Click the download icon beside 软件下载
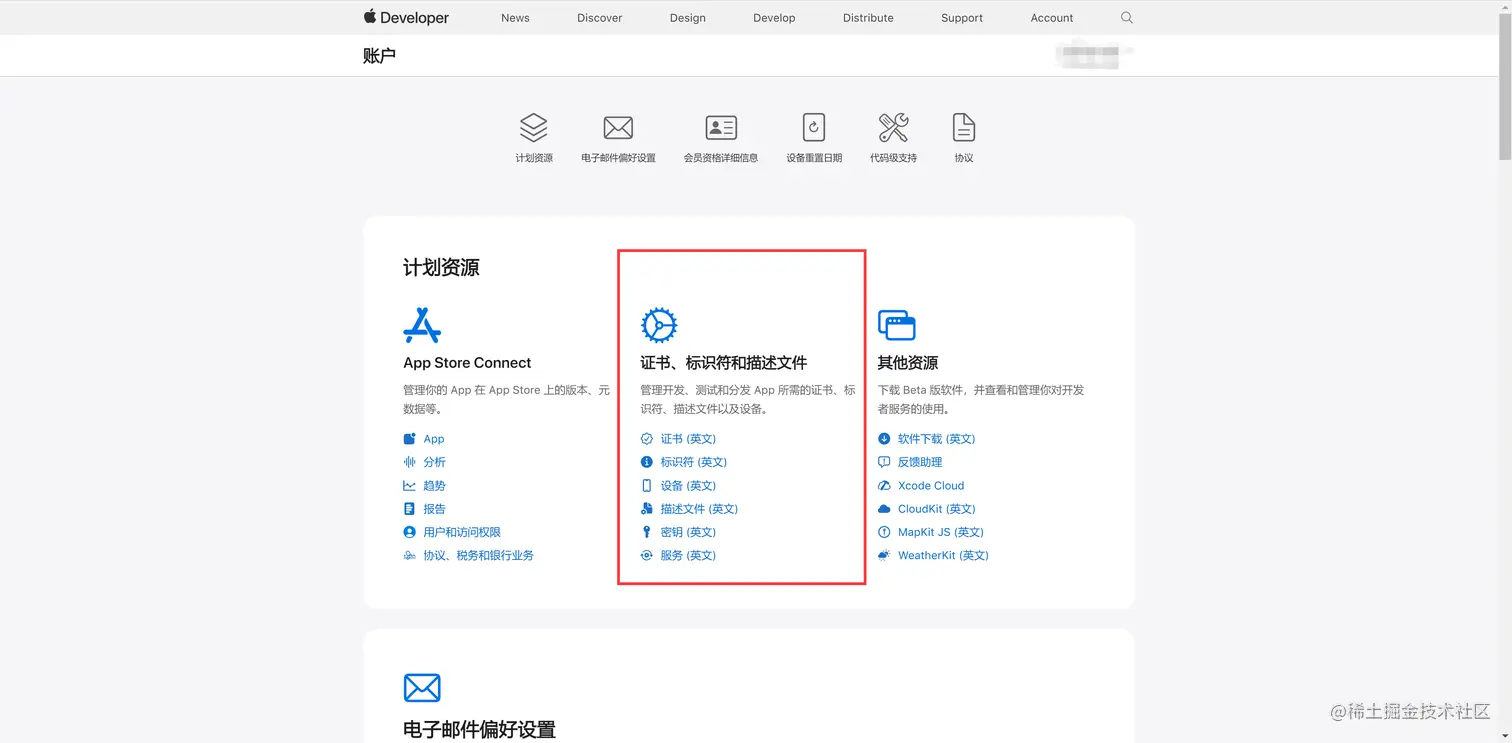Screen dimensions: 1512x743 [884, 439]
